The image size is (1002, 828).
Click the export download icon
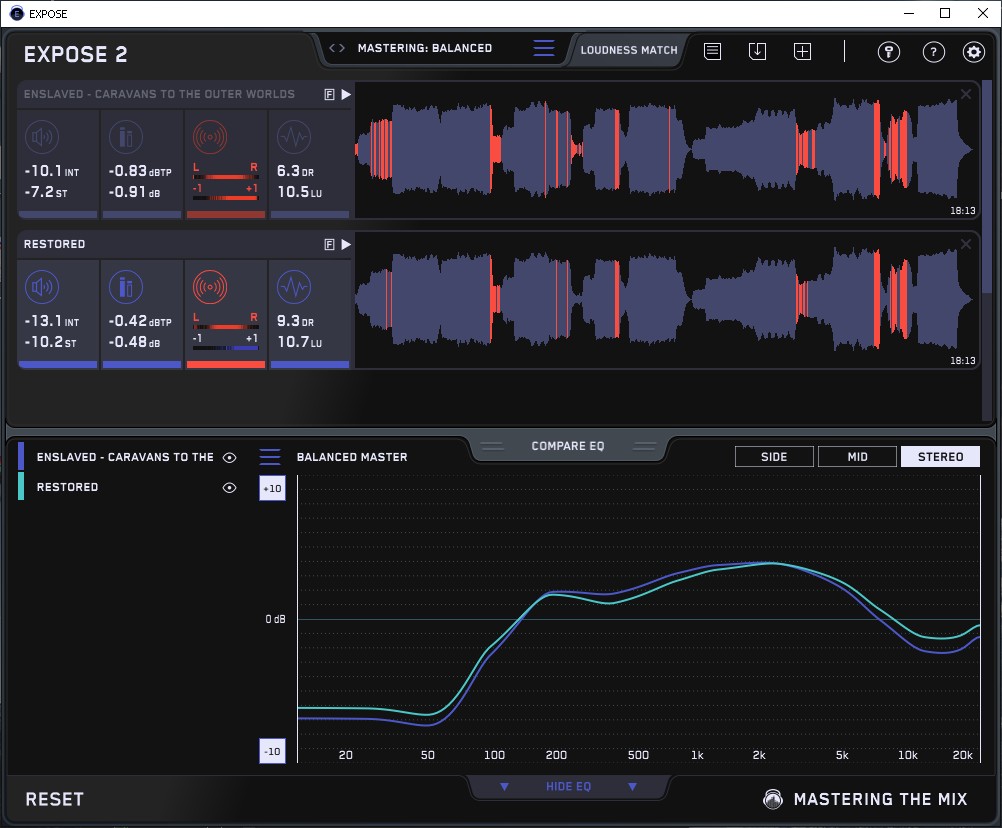tap(757, 51)
